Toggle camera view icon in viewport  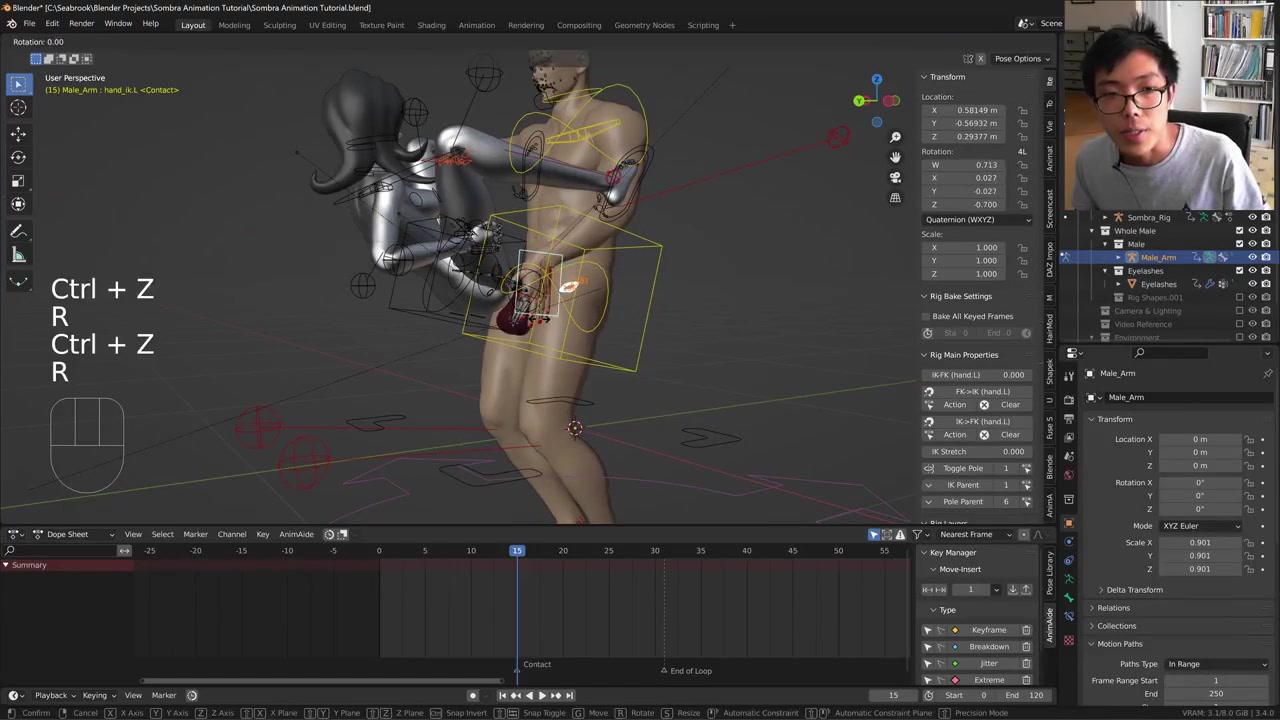point(895,177)
